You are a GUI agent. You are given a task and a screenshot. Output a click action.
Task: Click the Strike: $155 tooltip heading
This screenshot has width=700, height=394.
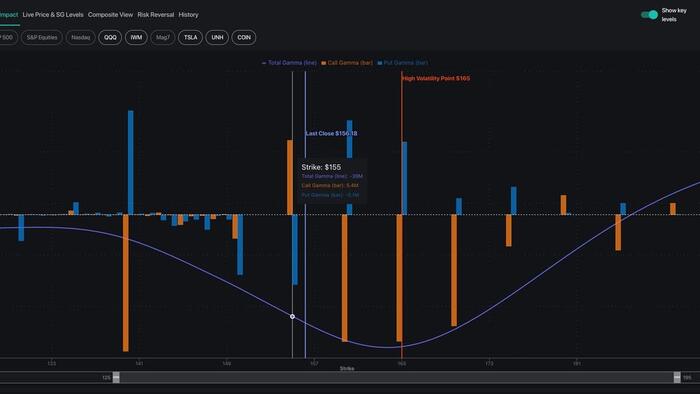tap(321, 167)
